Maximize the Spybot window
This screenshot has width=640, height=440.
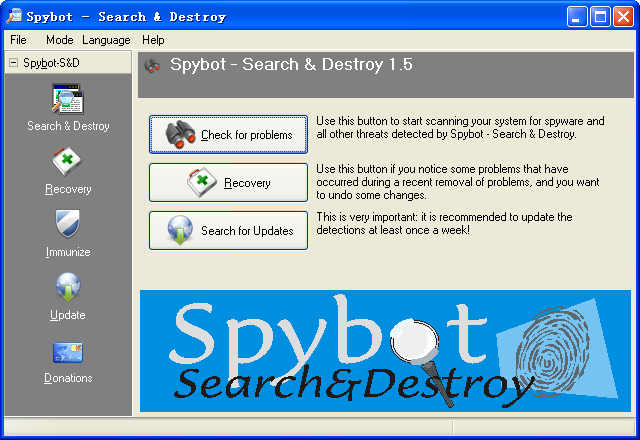[x=600, y=16]
